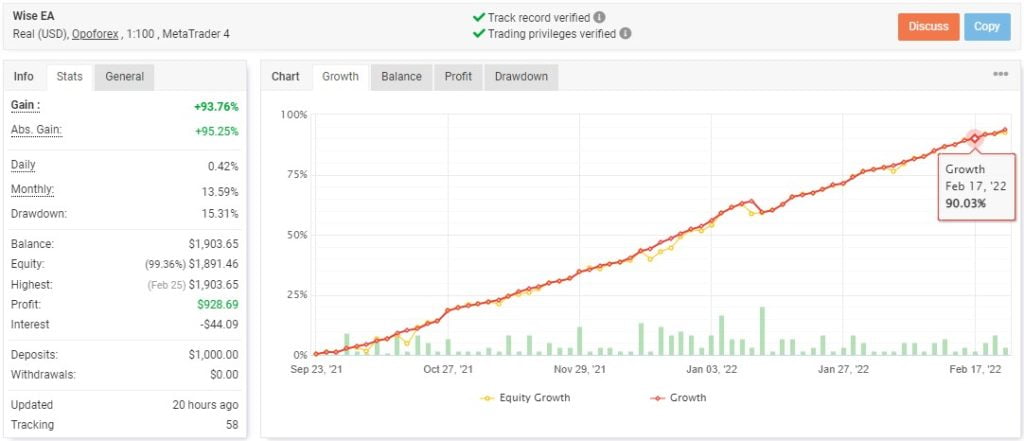Click info icon beside Track record verified

tap(599, 17)
